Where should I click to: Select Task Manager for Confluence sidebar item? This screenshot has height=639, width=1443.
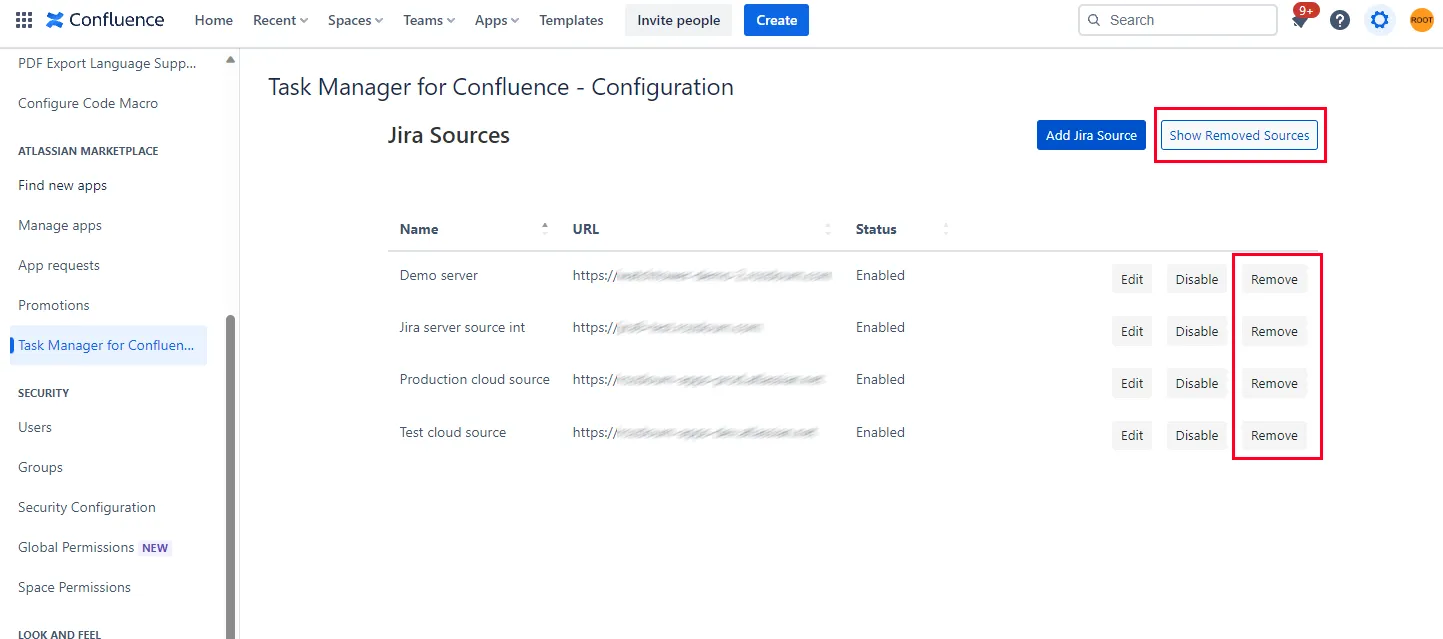coord(108,345)
